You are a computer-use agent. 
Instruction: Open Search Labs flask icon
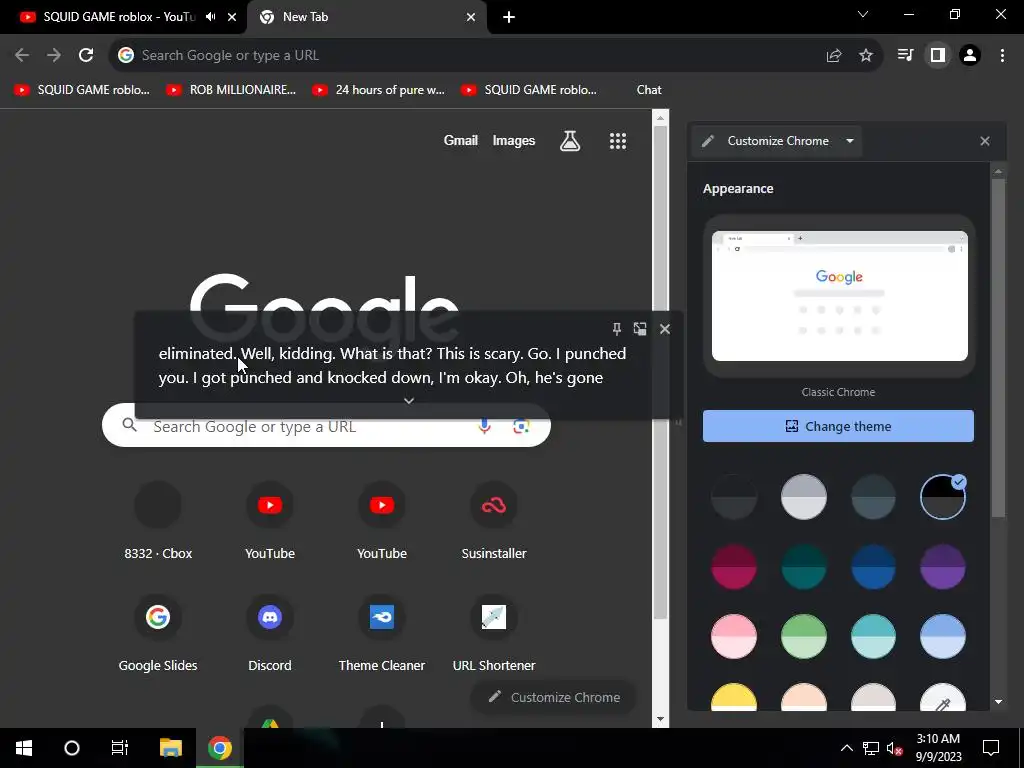point(569,140)
